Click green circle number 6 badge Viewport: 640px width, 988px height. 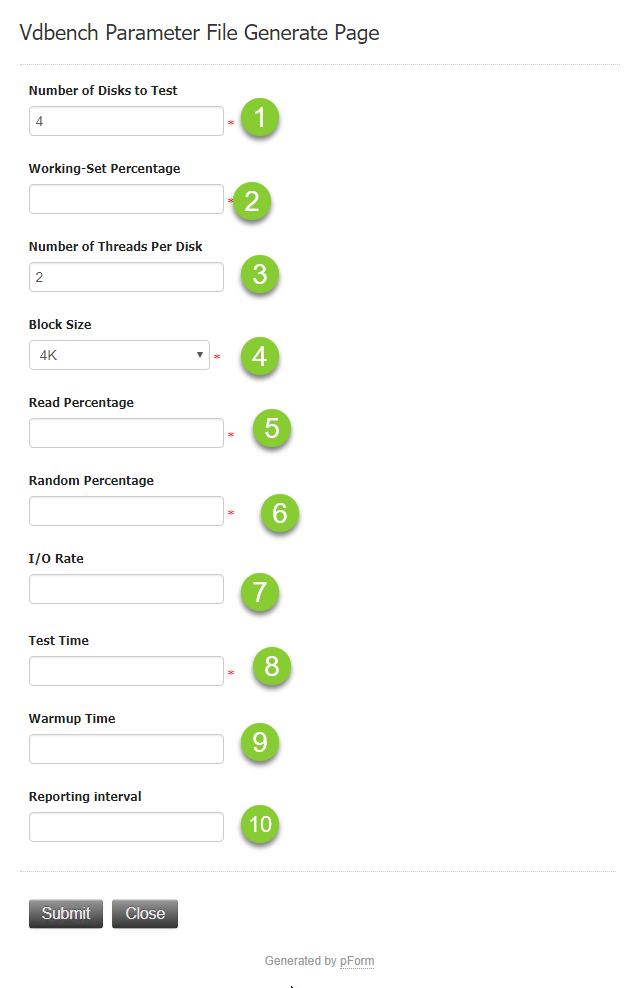pos(280,513)
